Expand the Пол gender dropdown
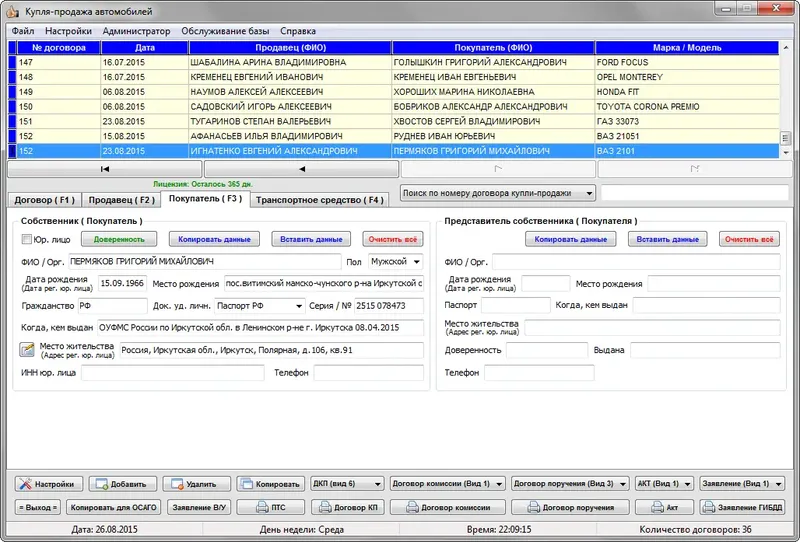This screenshot has height=542, width=800. point(416,262)
